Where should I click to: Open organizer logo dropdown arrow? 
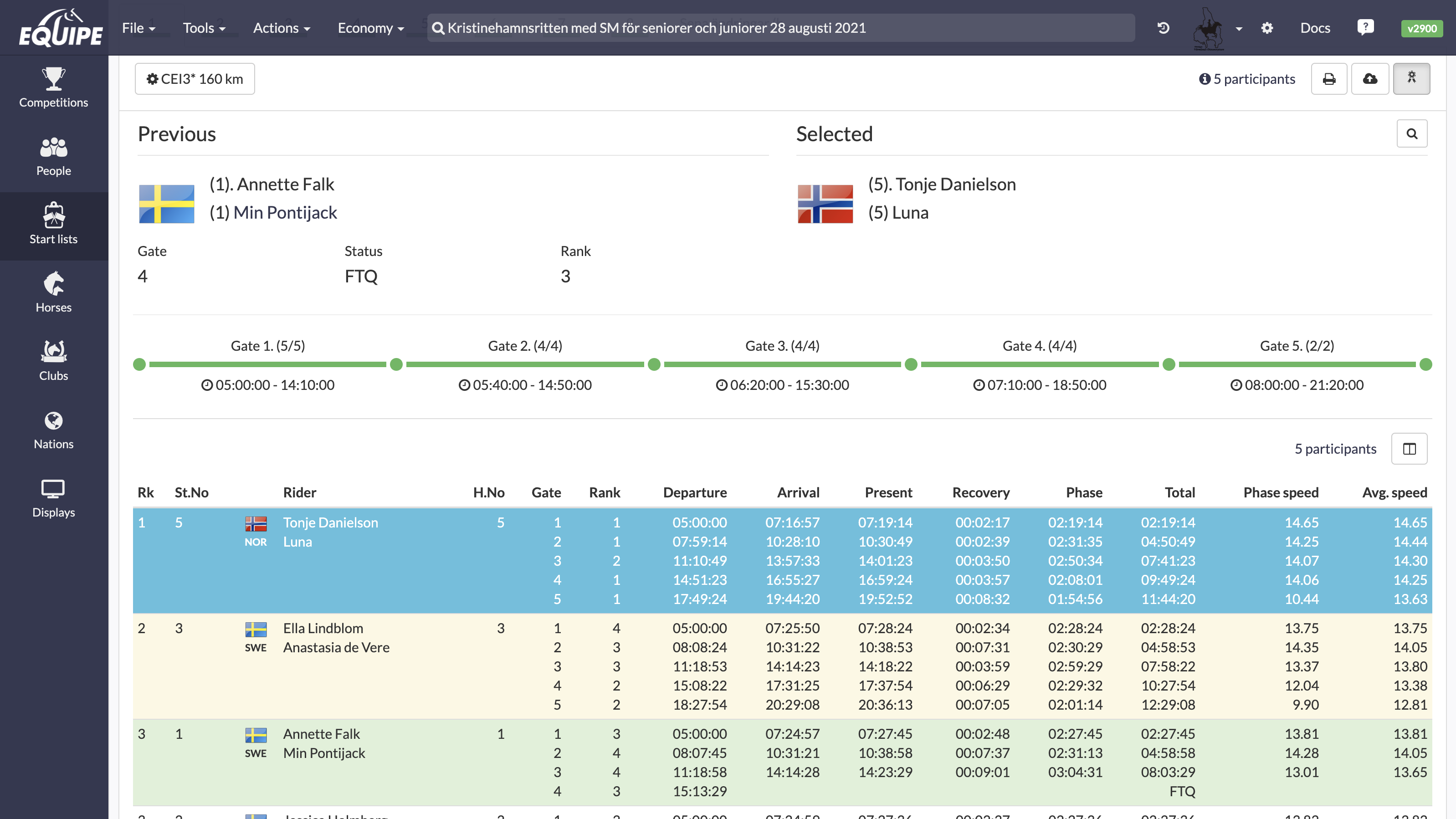[1239, 28]
